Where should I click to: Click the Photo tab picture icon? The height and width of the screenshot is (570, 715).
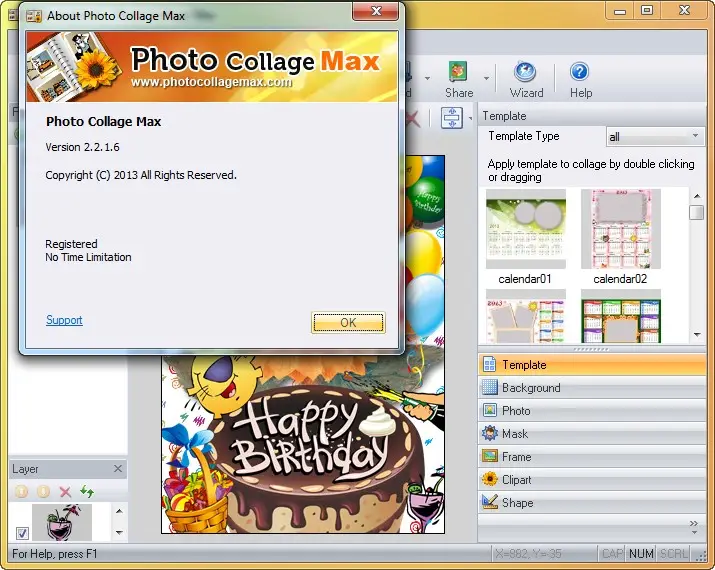[489, 410]
